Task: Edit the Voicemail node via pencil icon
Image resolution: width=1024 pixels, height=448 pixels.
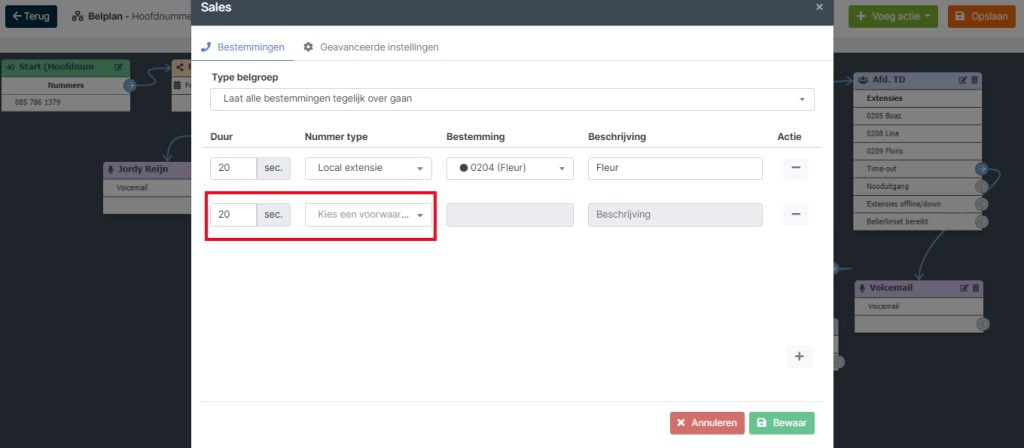Action: (964, 288)
